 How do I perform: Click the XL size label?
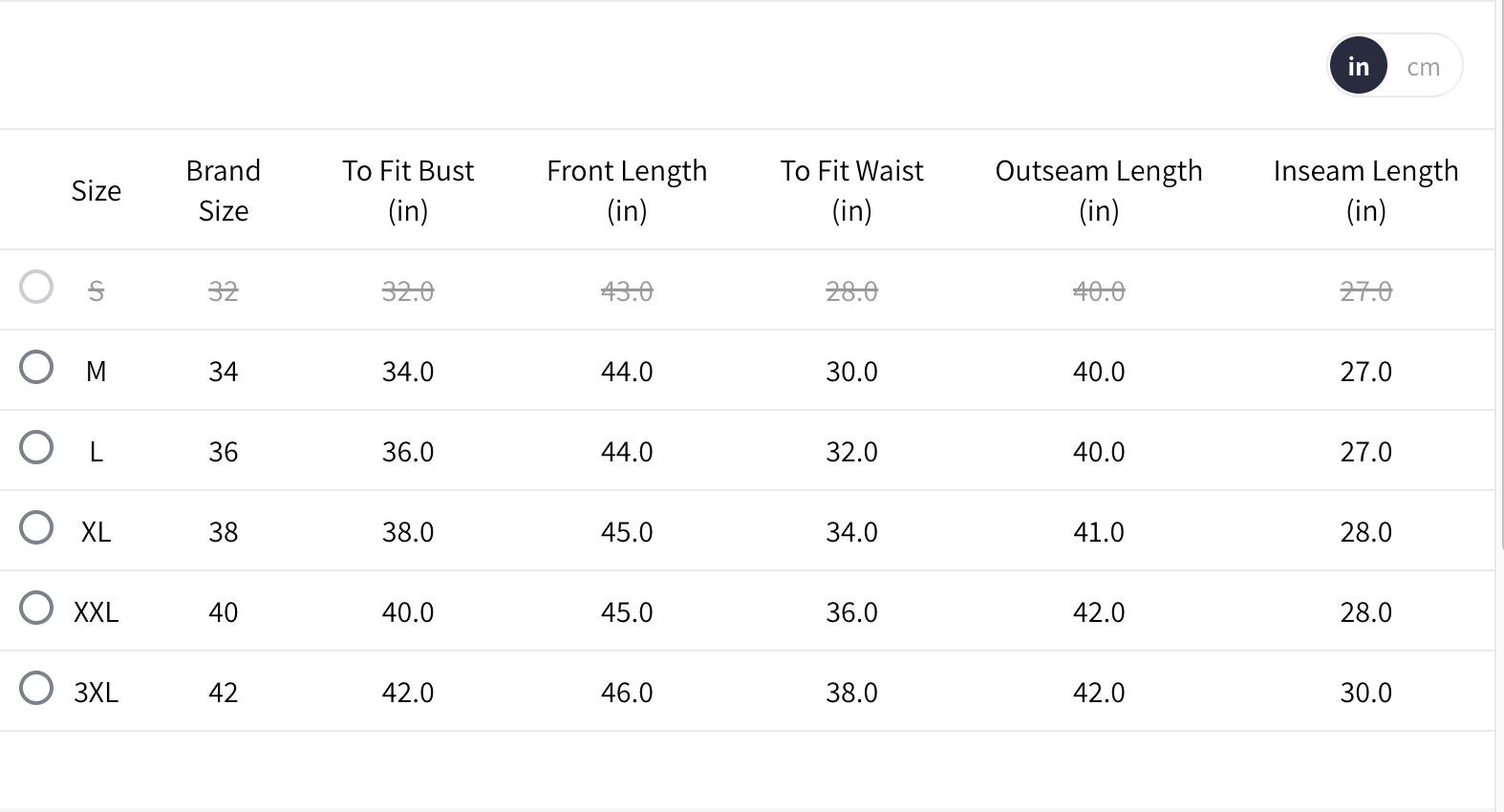point(97,532)
